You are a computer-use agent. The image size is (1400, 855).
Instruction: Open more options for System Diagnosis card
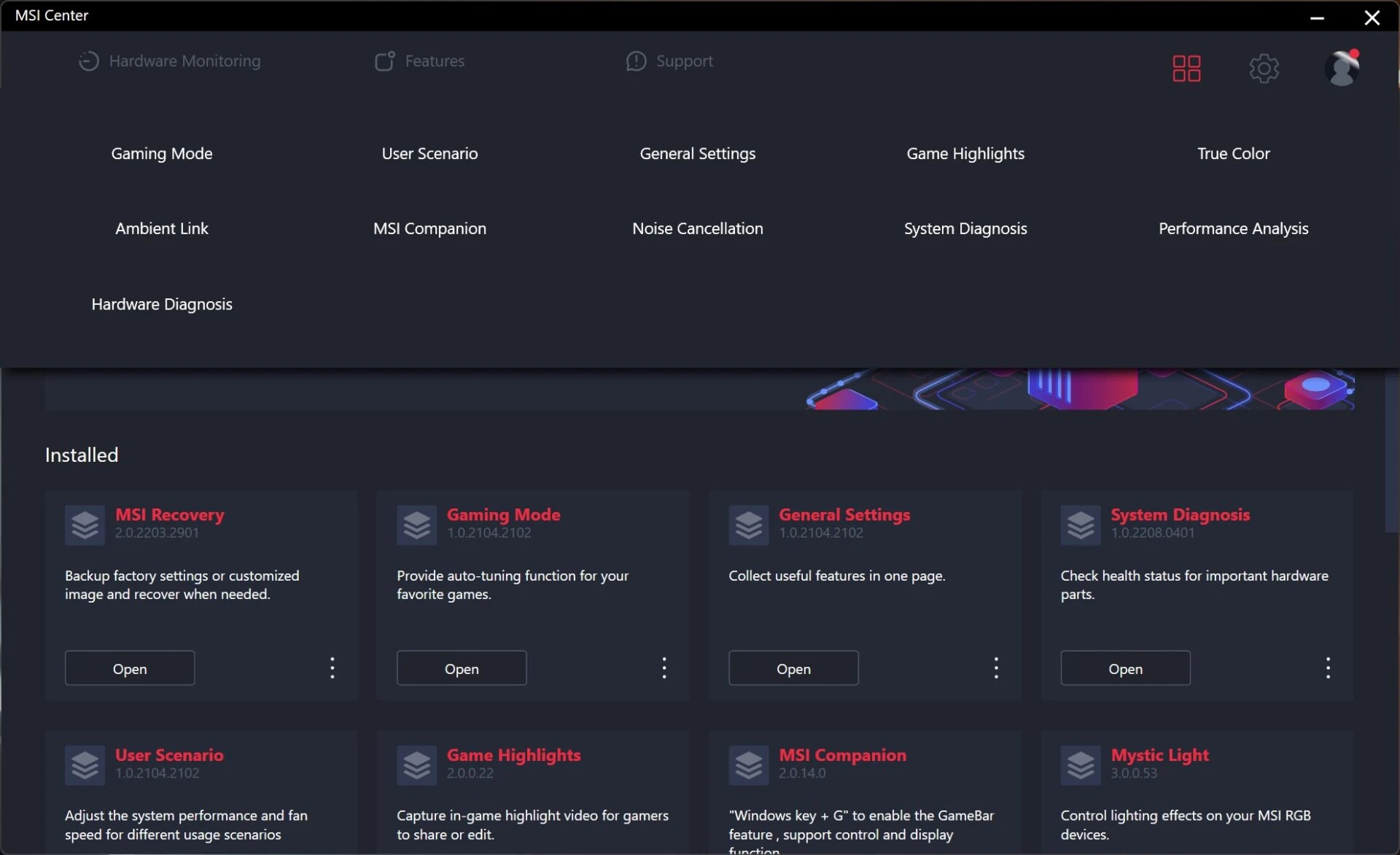pos(1328,668)
